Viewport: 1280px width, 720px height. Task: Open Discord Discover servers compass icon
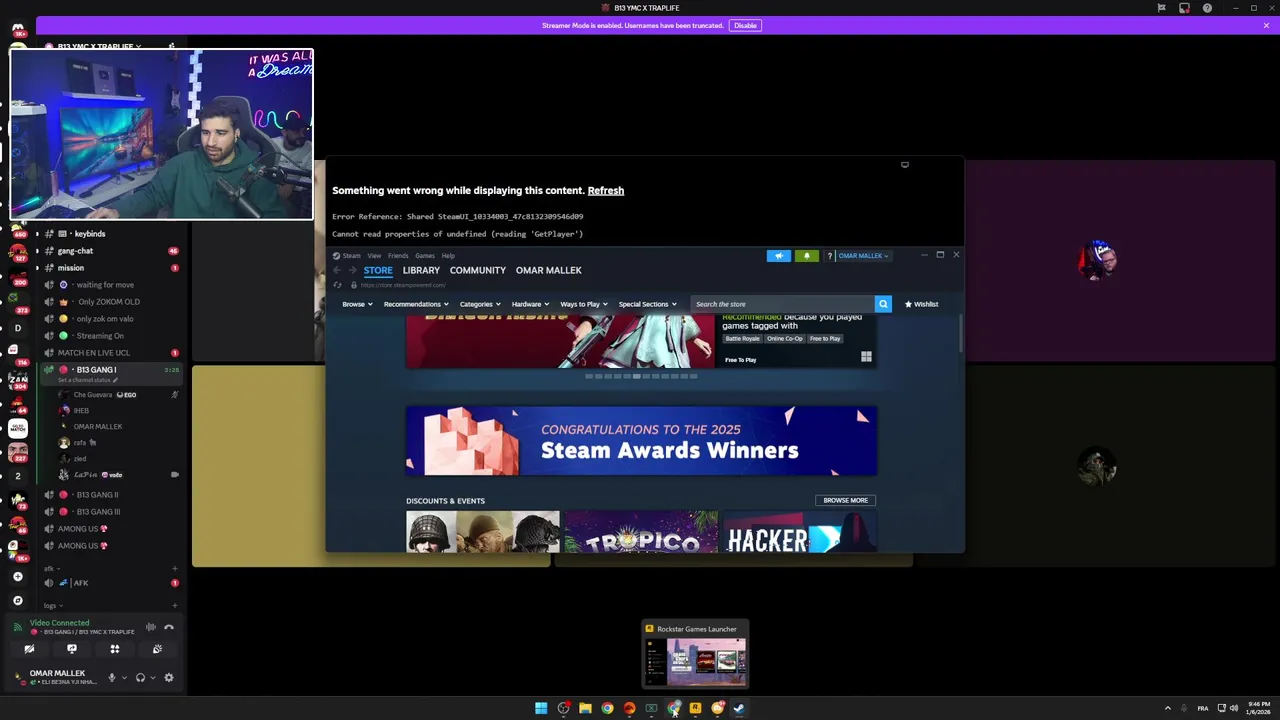click(17, 600)
